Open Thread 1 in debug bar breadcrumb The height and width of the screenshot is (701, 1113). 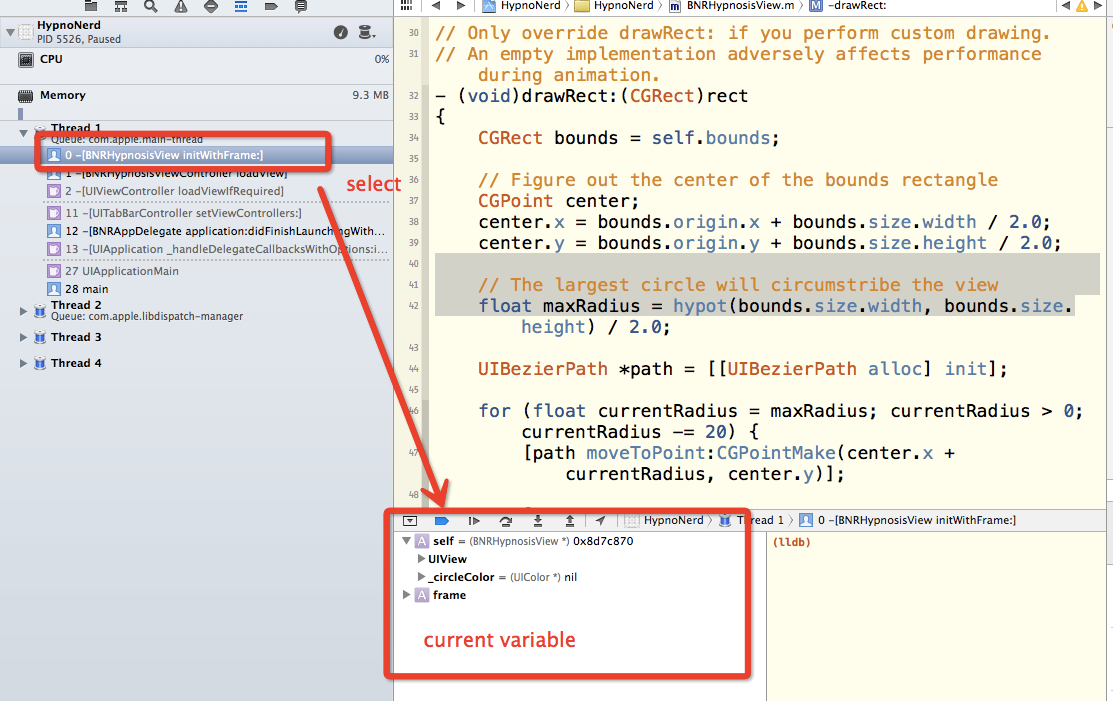coord(752,521)
